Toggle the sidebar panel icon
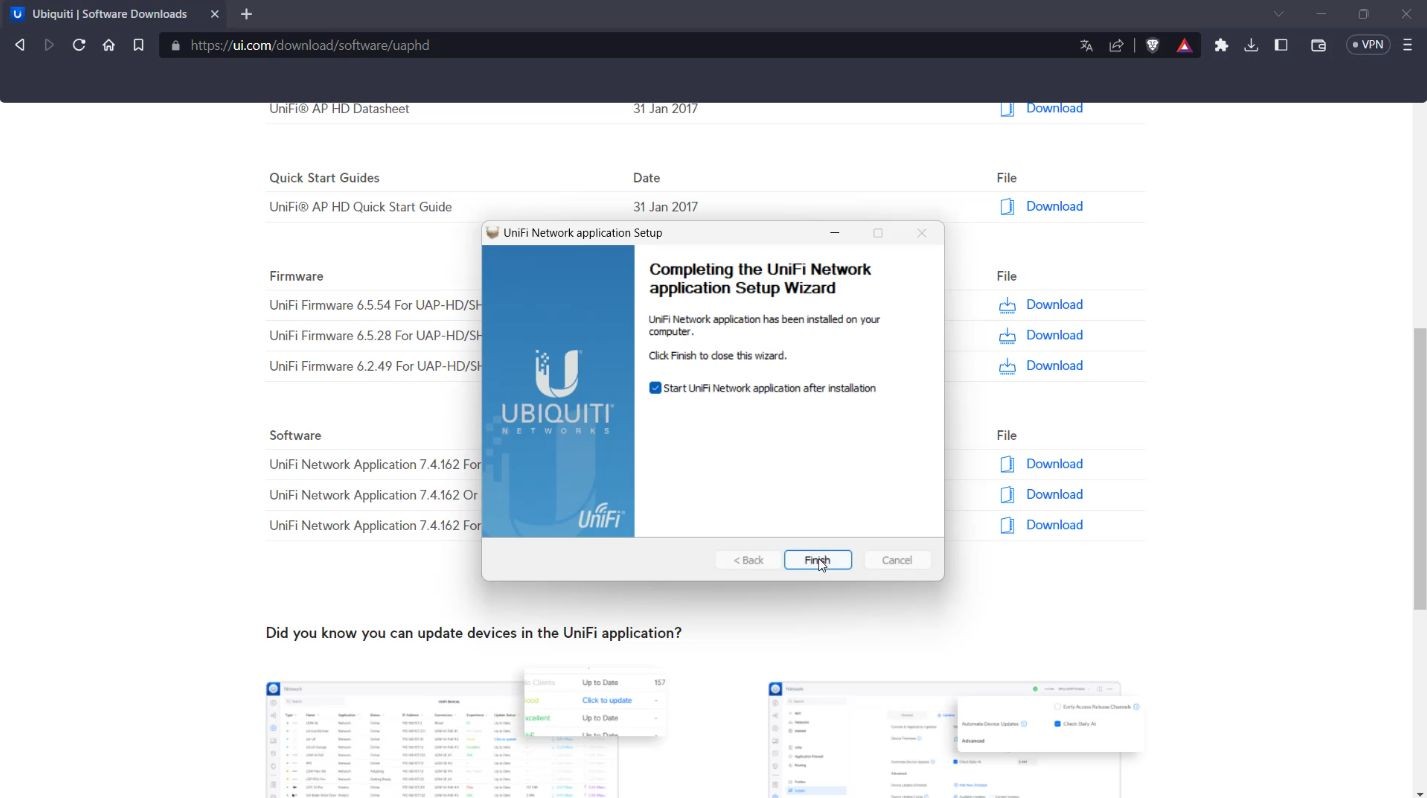1427x798 pixels. pos(1281,45)
